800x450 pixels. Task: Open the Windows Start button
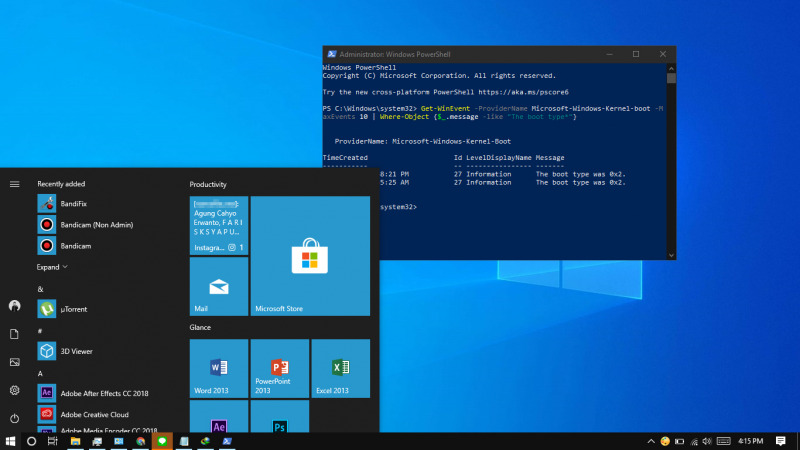[10, 441]
